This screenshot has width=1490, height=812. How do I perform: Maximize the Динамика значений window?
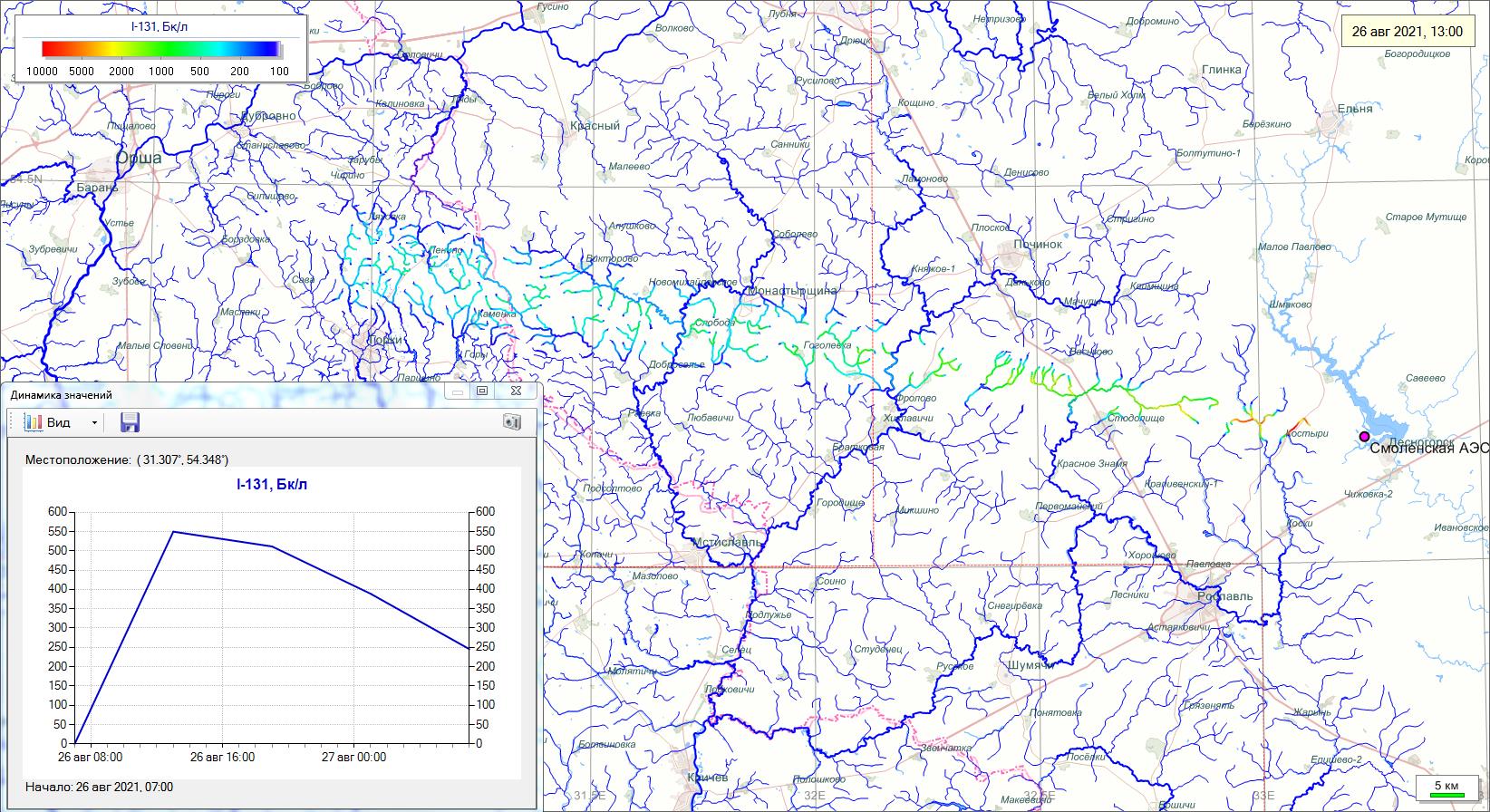482,391
